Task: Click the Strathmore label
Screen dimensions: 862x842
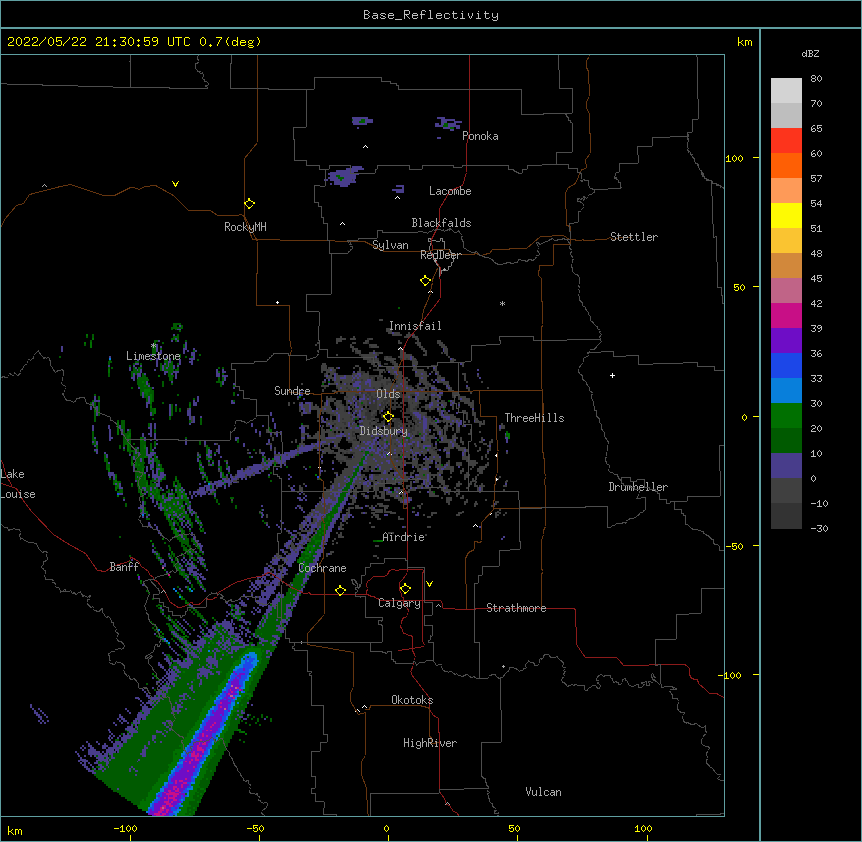Action: [516, 608]
